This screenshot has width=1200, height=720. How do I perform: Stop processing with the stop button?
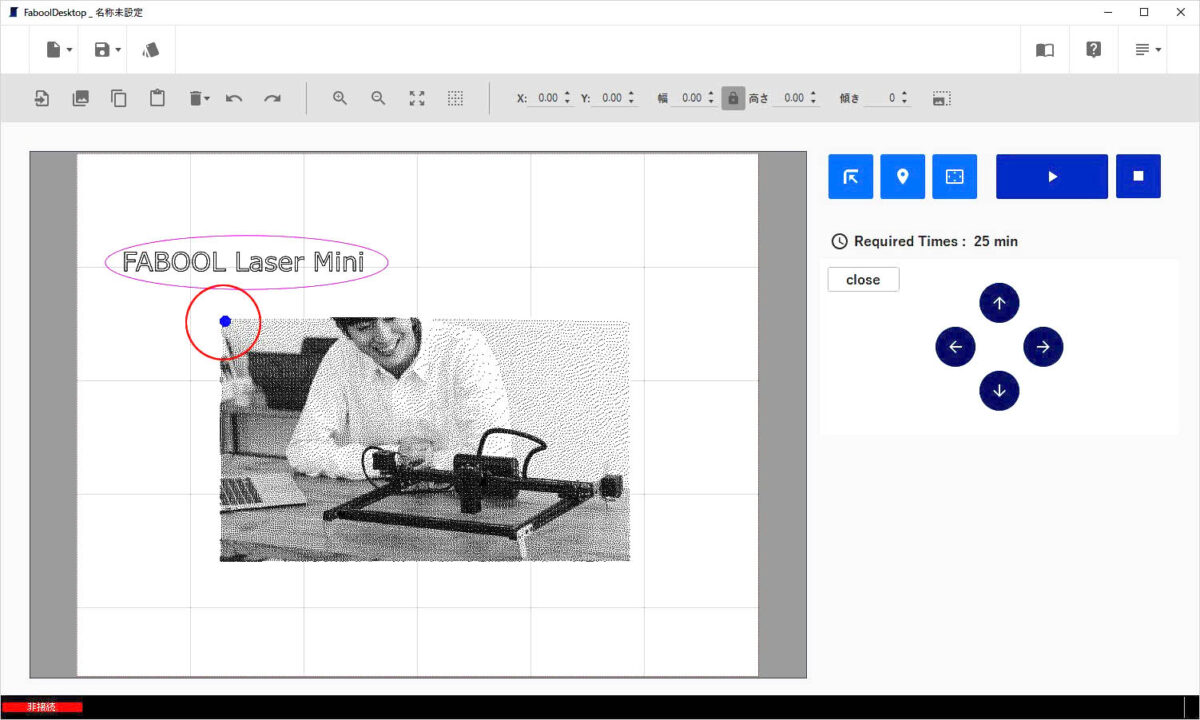pyautogui.click(x=1138, y=177)
